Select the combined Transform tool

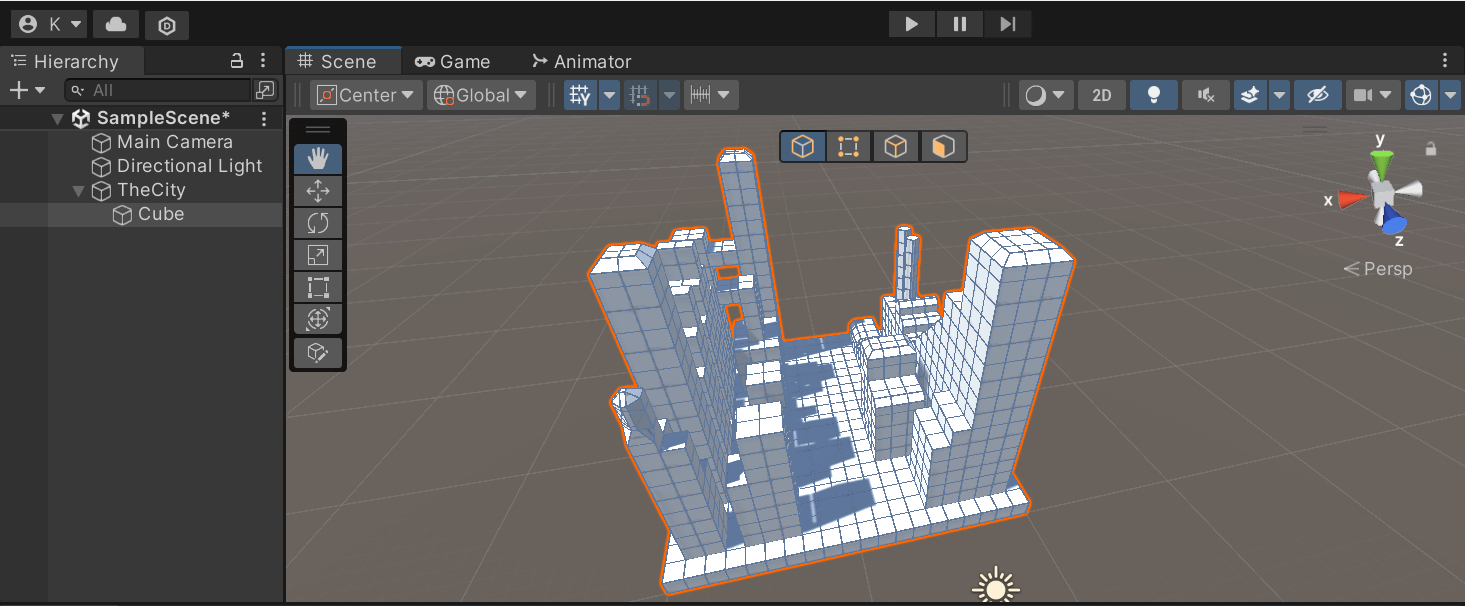(x=317, y=319)
